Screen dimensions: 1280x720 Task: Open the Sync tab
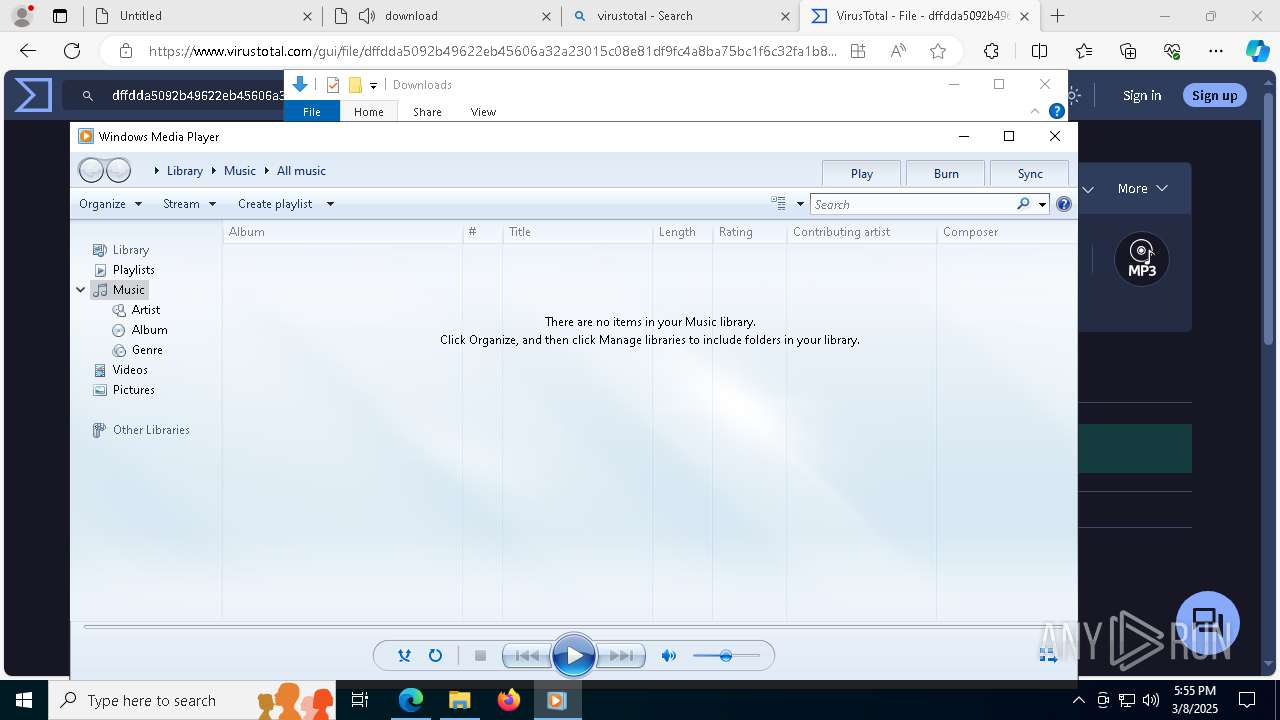1030,173
